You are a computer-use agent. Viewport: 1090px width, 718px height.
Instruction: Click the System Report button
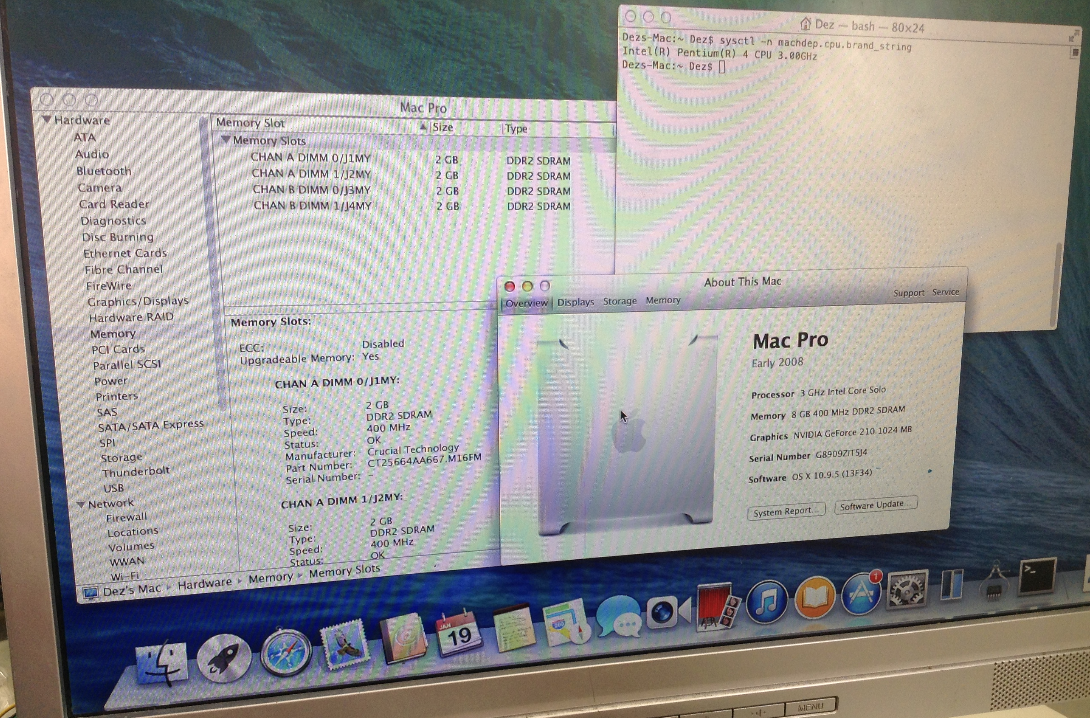click(786, 511)
